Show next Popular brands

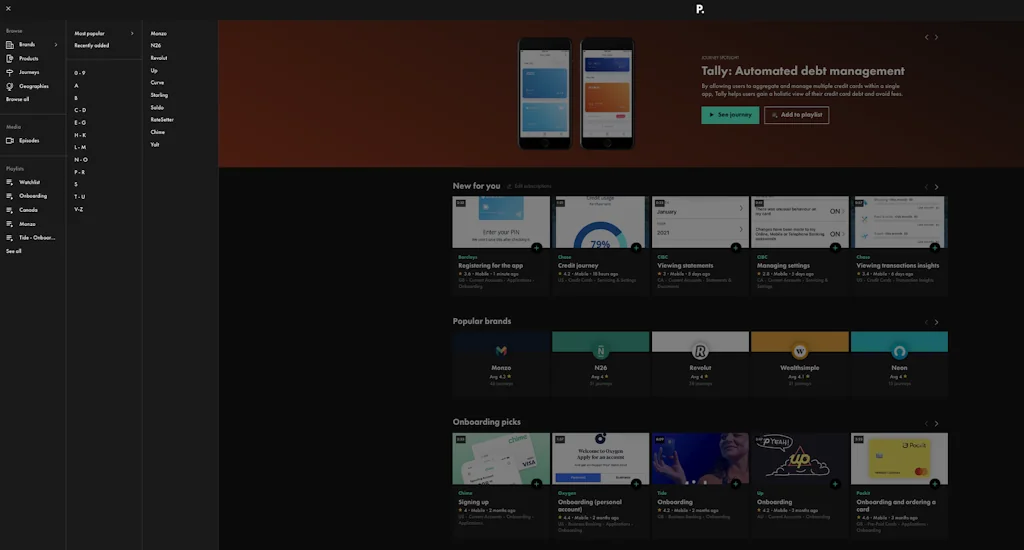(x=936, y=322)
